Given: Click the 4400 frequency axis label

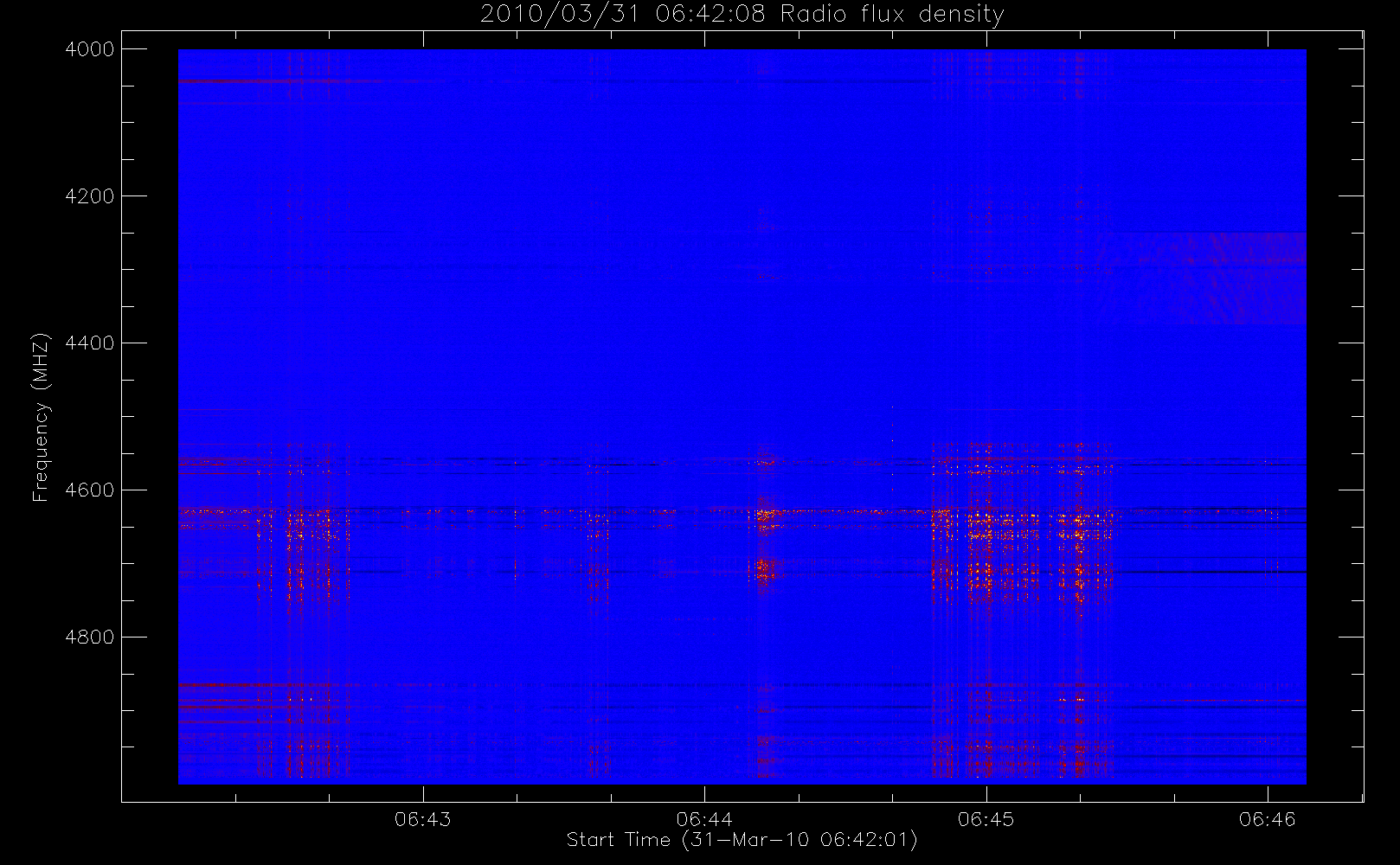Looking at the screenshot, I should click(90, 343).
